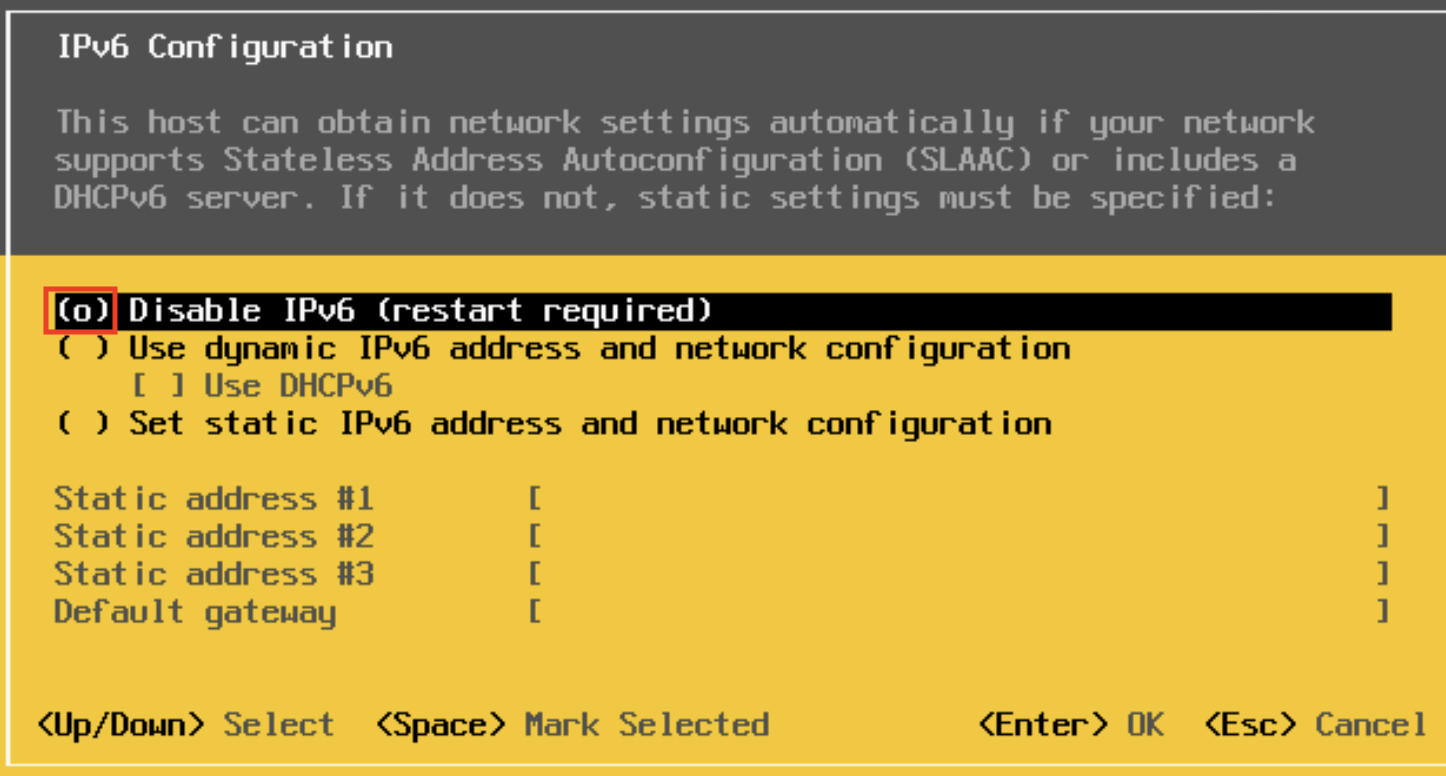The height and width of the screenshot is (776, 1446).
Task: Choose the Set static IPv6 address radio
Action: coord(82,424)
